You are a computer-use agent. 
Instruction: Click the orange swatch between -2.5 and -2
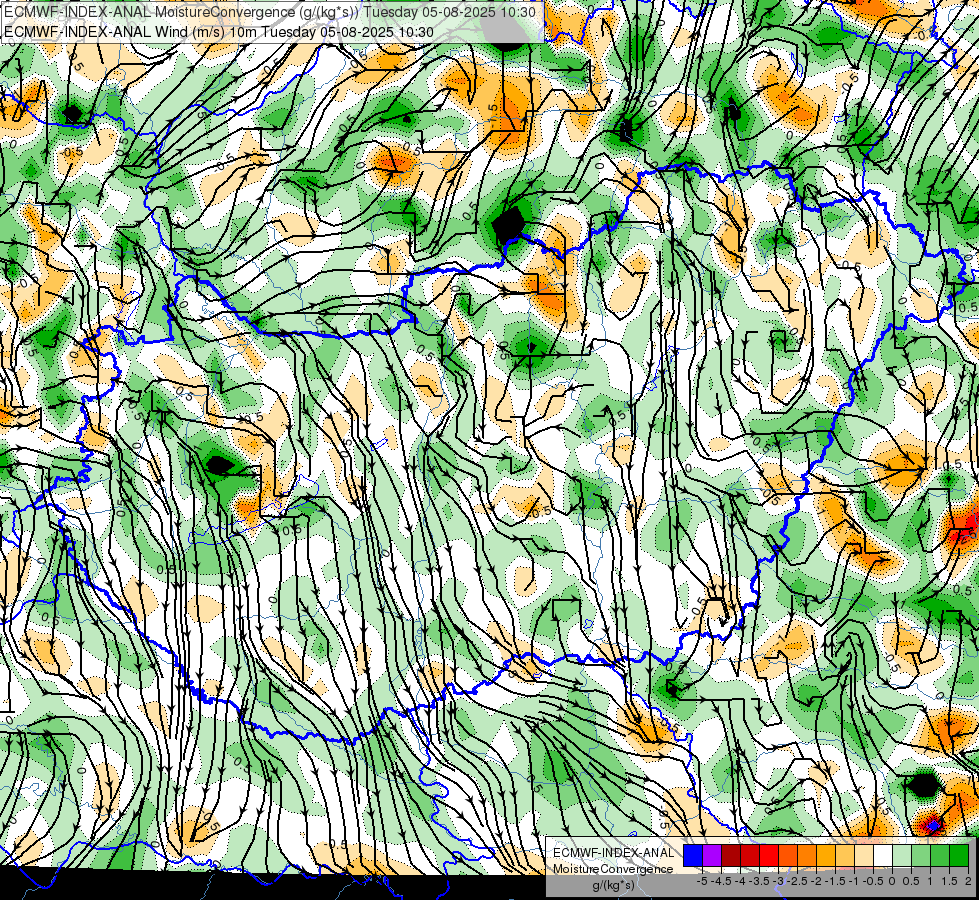[x=807, y=855]
